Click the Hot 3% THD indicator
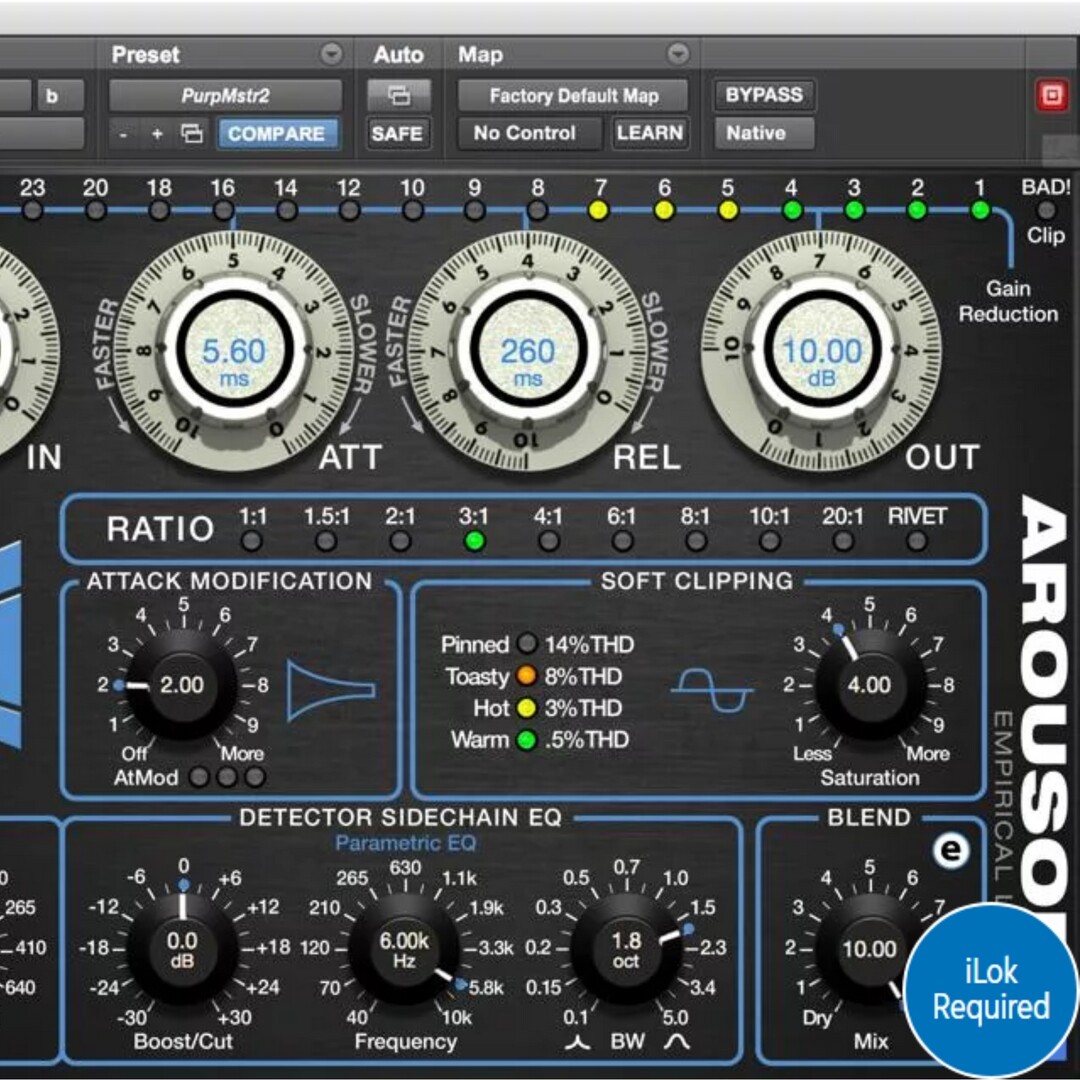The image size is (1080, 1080). (x=527, y=707)
